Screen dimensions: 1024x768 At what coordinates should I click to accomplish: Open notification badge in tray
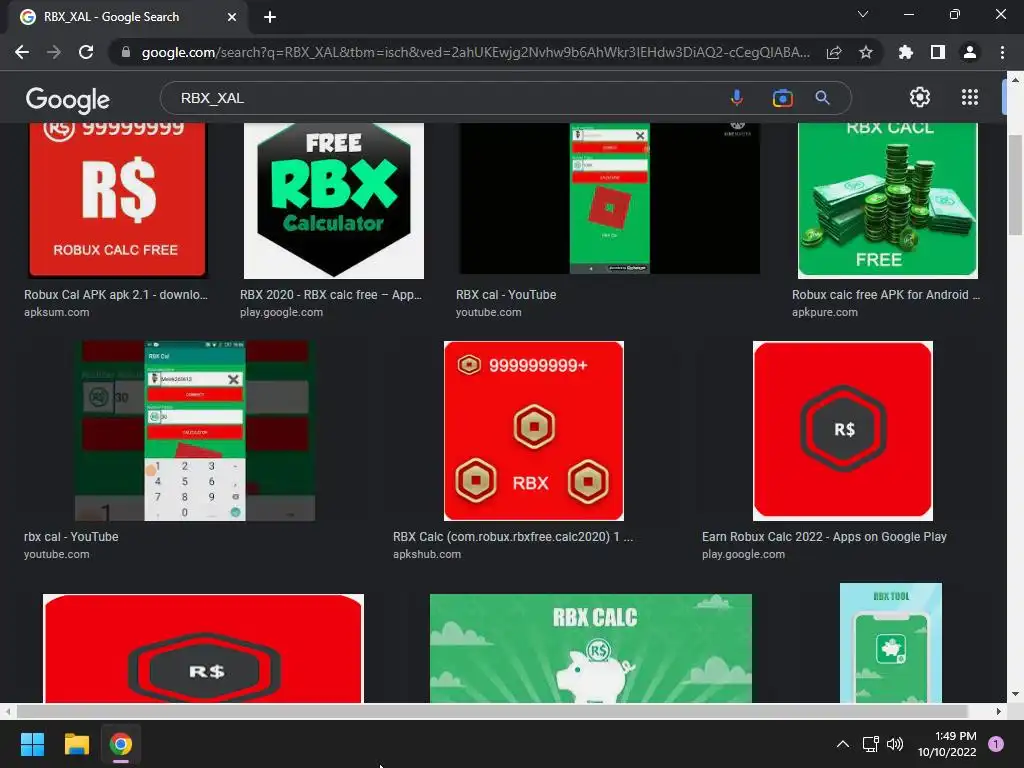pos(996,744)
